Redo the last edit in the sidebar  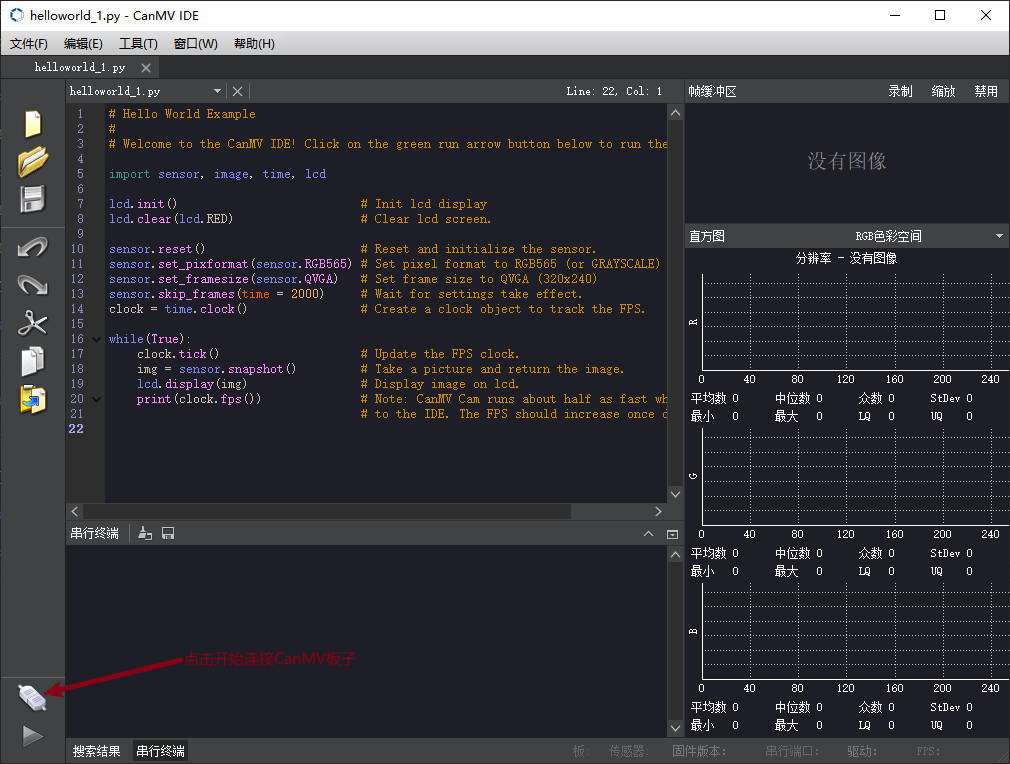click(x=32, y=284)
